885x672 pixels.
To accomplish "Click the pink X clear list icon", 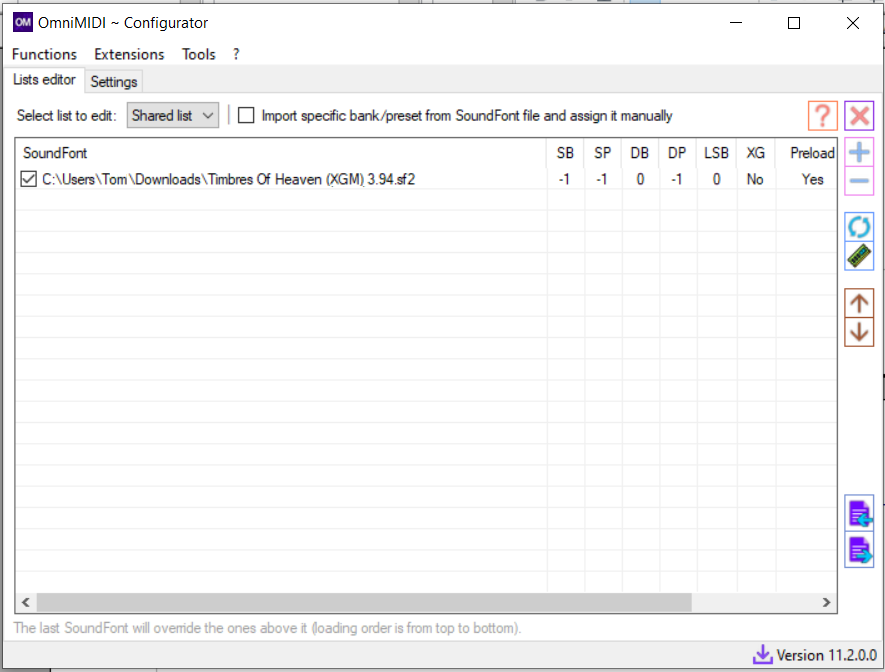I will click(859, 116).
